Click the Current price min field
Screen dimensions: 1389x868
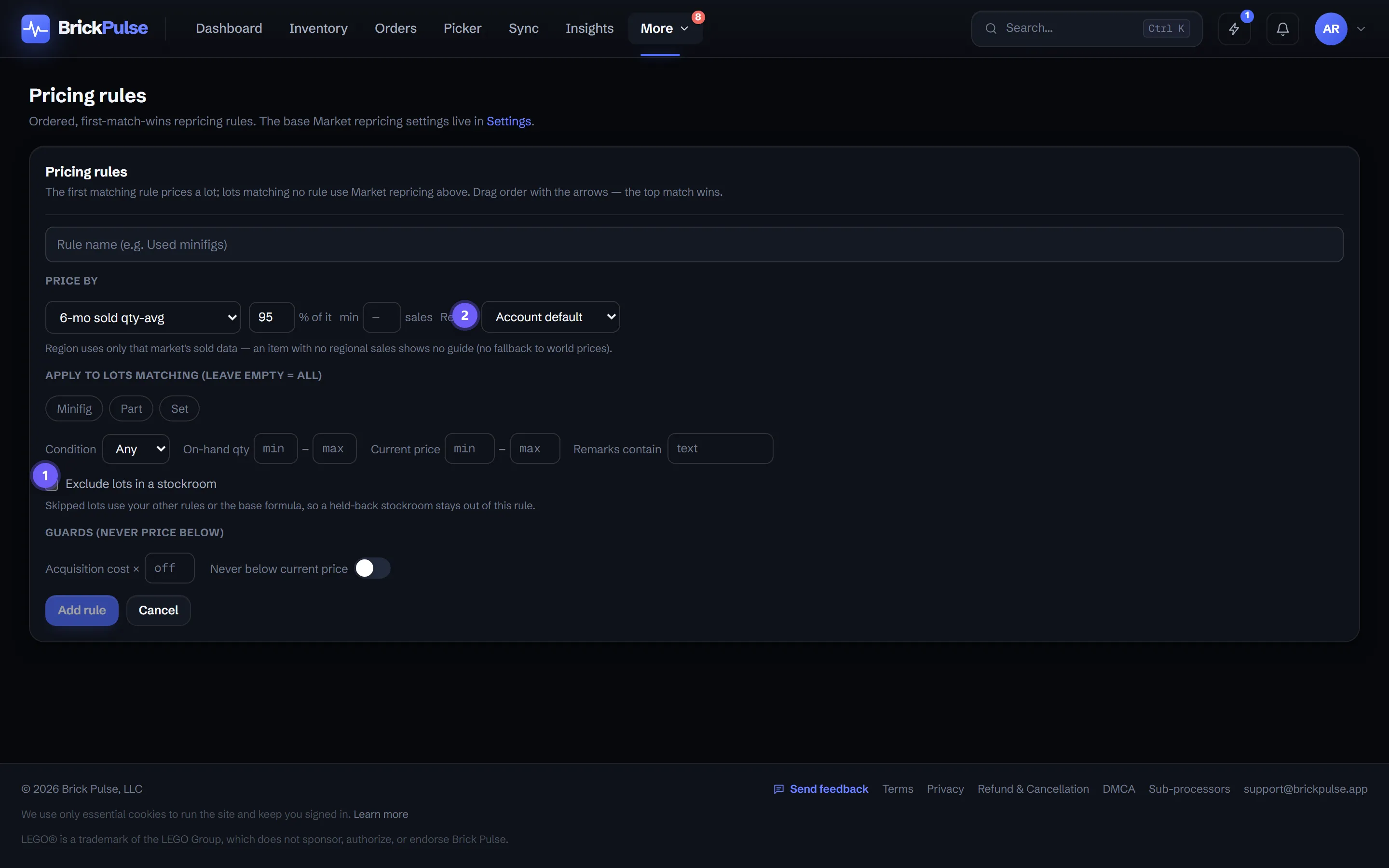point(469,449)
